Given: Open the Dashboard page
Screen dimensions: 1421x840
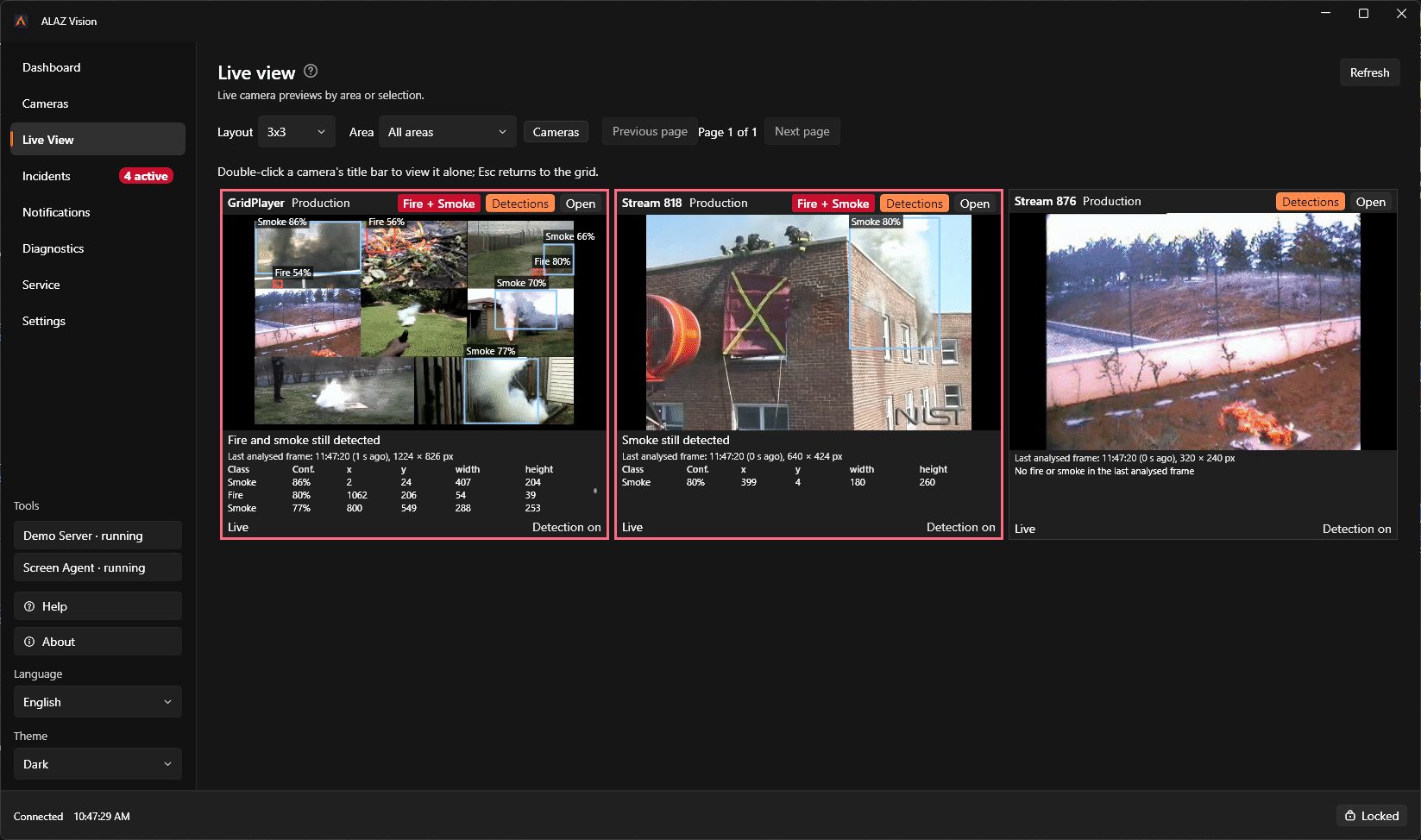Looking at the screenshot, I should point(97,67).
